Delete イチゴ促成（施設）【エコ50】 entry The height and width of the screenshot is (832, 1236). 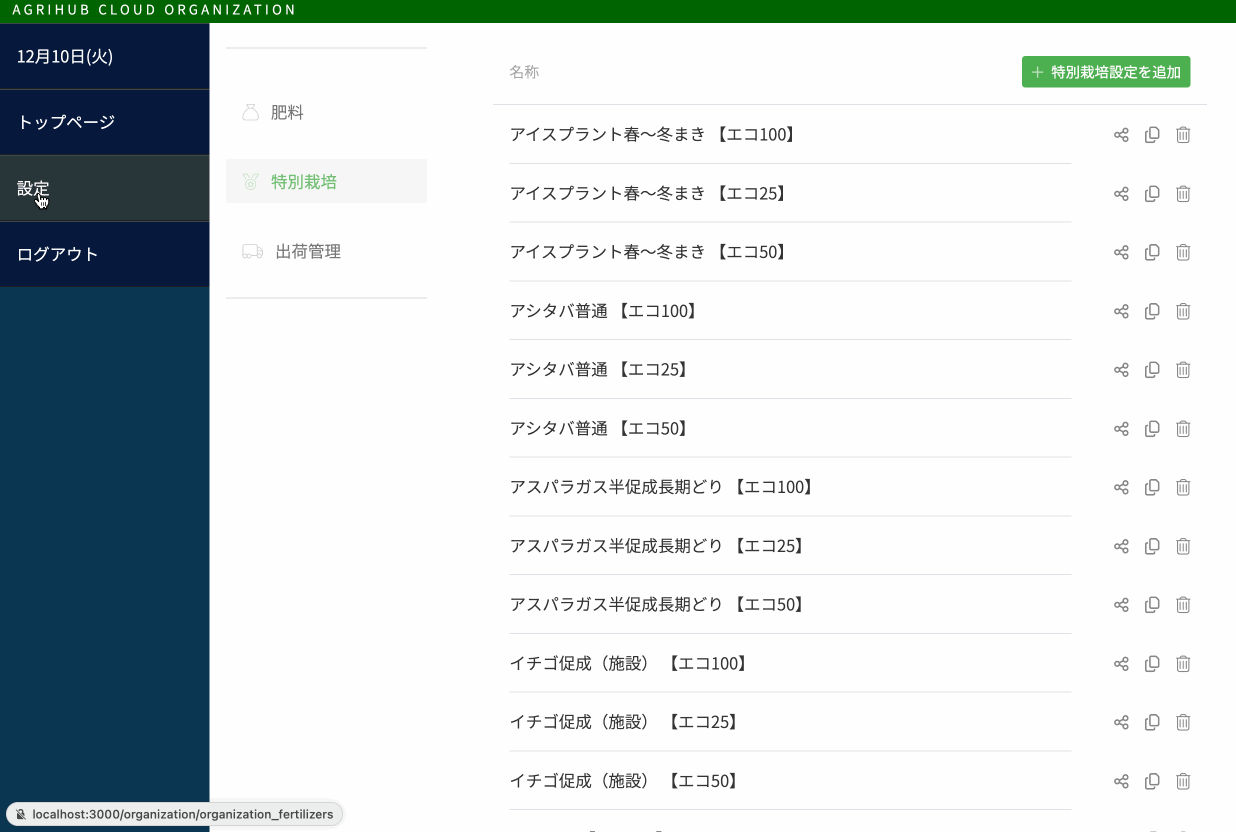[1183, 782]
